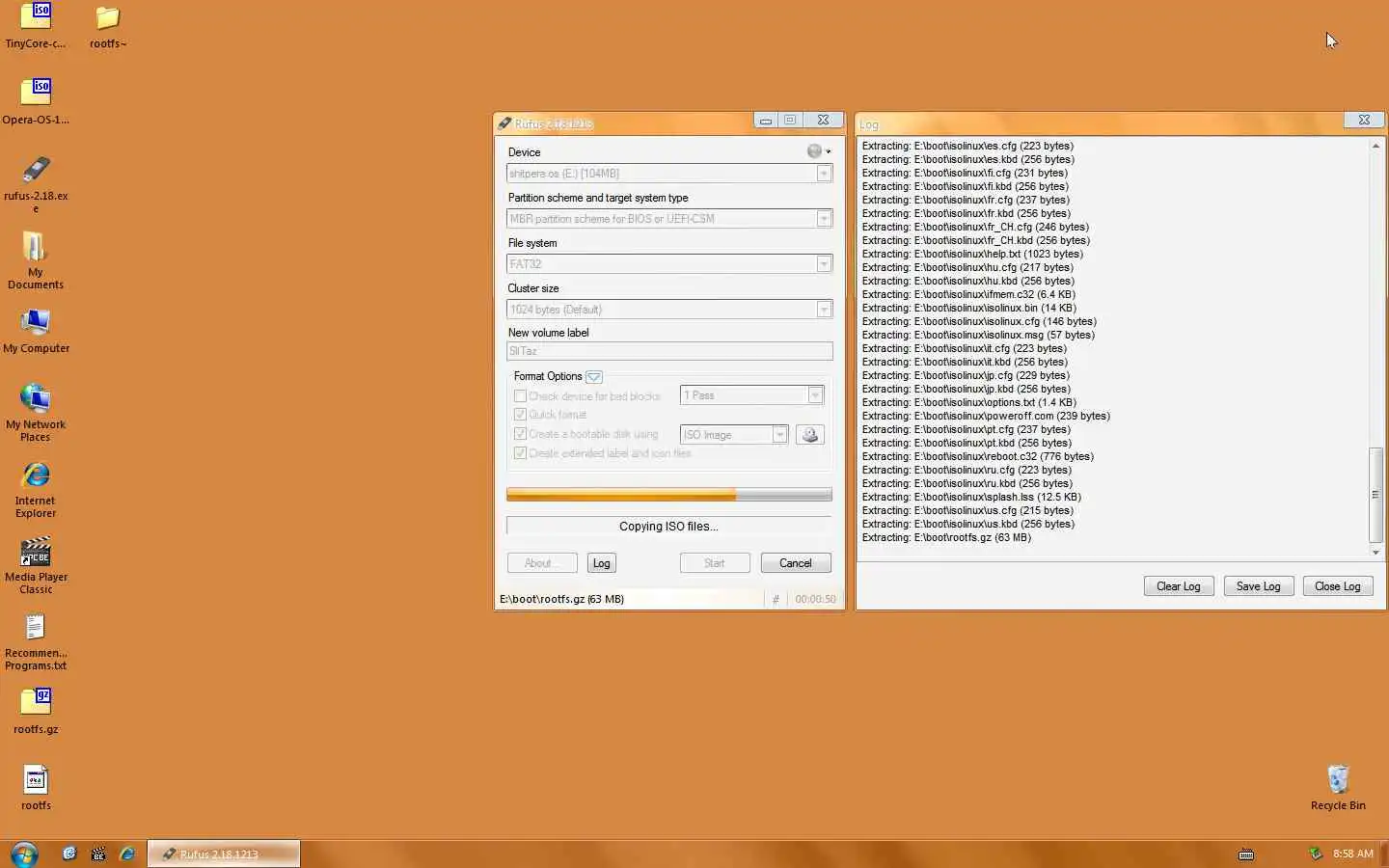Click the on-screen keyboard tray icon

(x=1246, y=854)
